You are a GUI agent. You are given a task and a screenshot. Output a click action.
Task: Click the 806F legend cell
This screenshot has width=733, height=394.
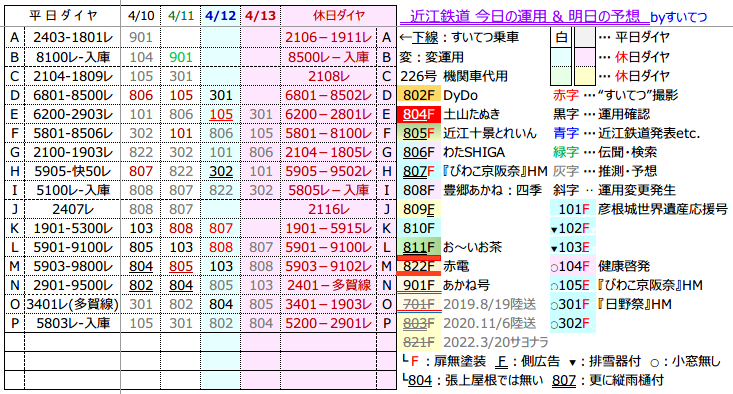click(419, 152)
